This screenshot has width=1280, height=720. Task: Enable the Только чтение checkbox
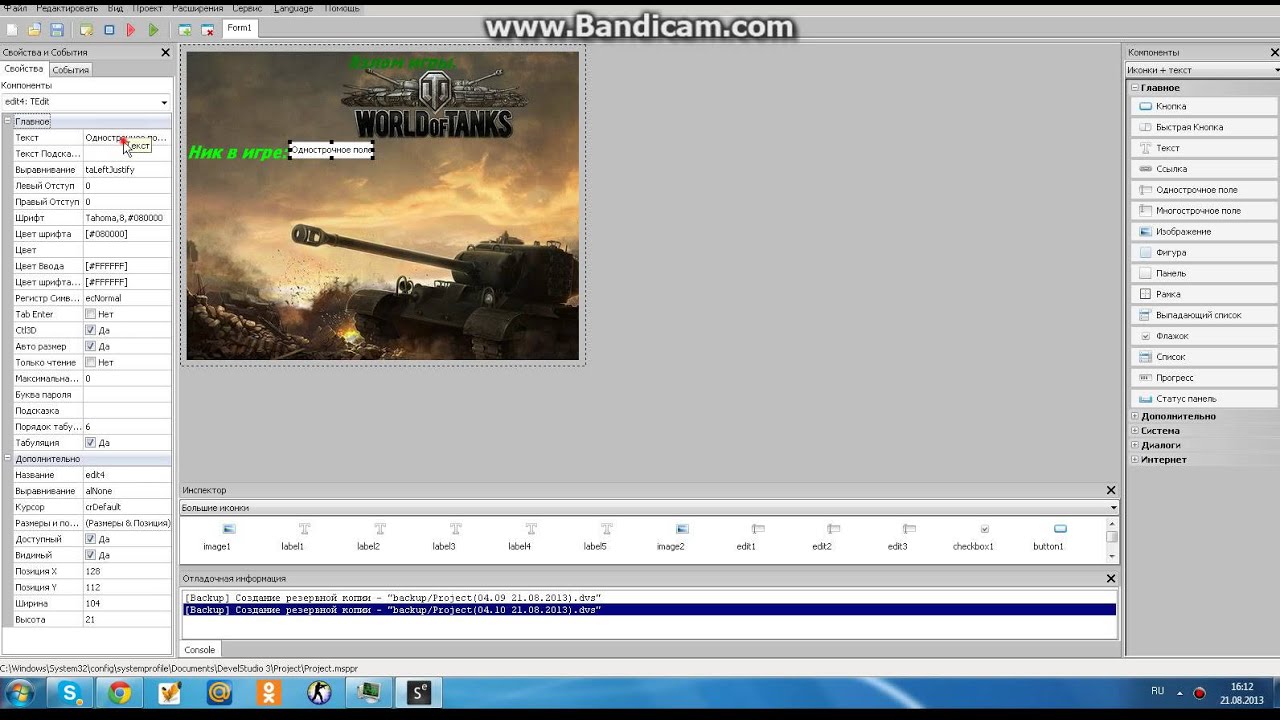(x=90, y=362)
